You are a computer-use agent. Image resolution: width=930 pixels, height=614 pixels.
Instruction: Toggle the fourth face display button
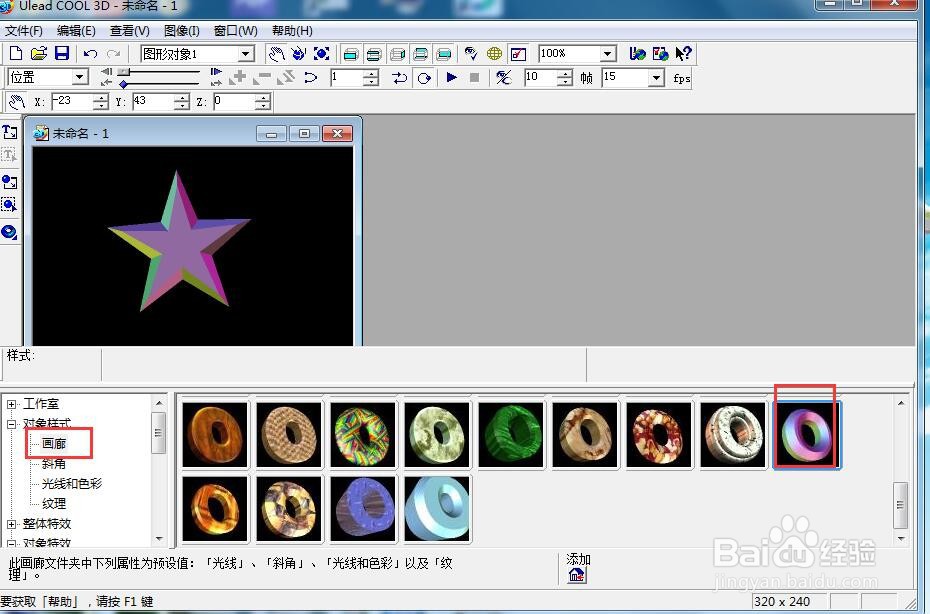[420, 54]
